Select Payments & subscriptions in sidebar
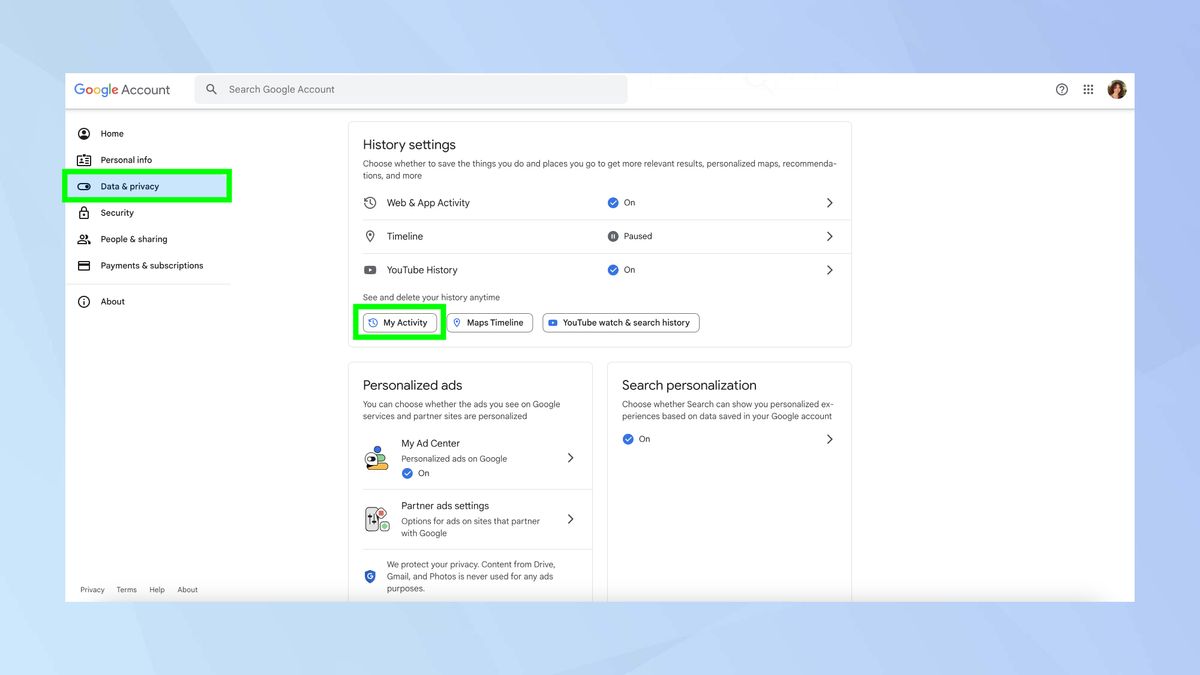The width and height of the screenshot is (1200, 675). tap(151, 265)
